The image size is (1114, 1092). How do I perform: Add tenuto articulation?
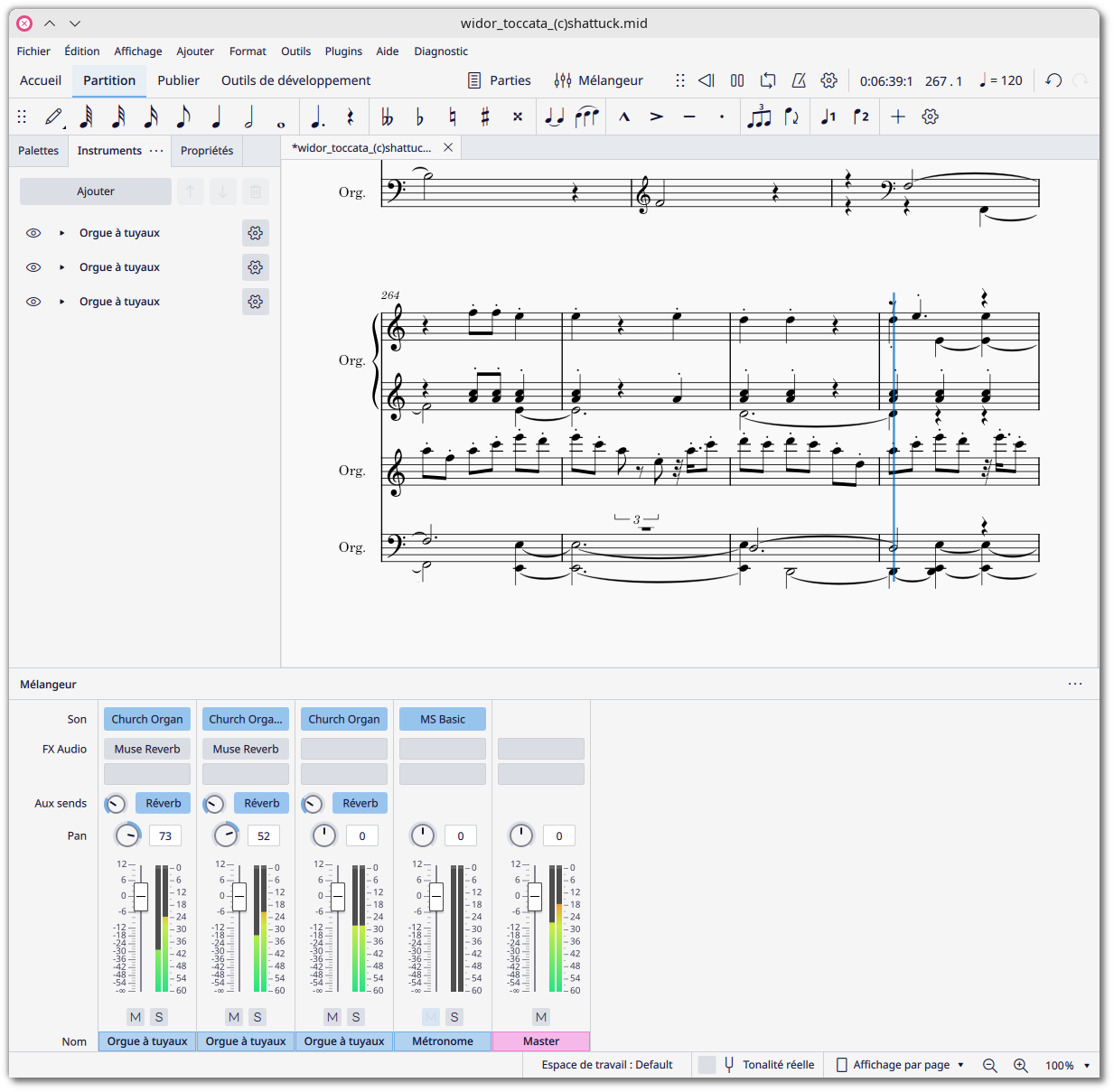point(689,117)
